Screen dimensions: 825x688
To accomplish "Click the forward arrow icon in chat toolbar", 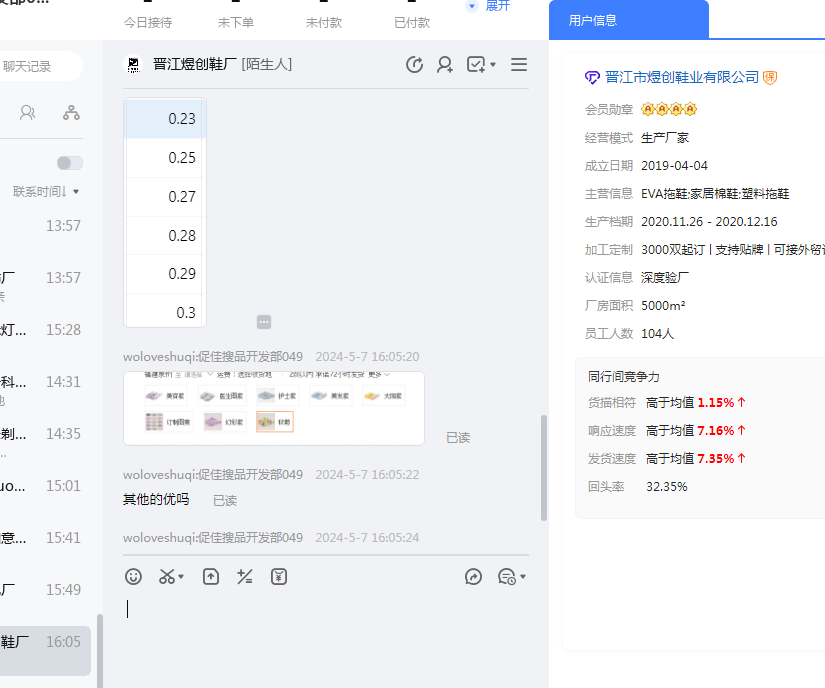I will coord(474,577).
